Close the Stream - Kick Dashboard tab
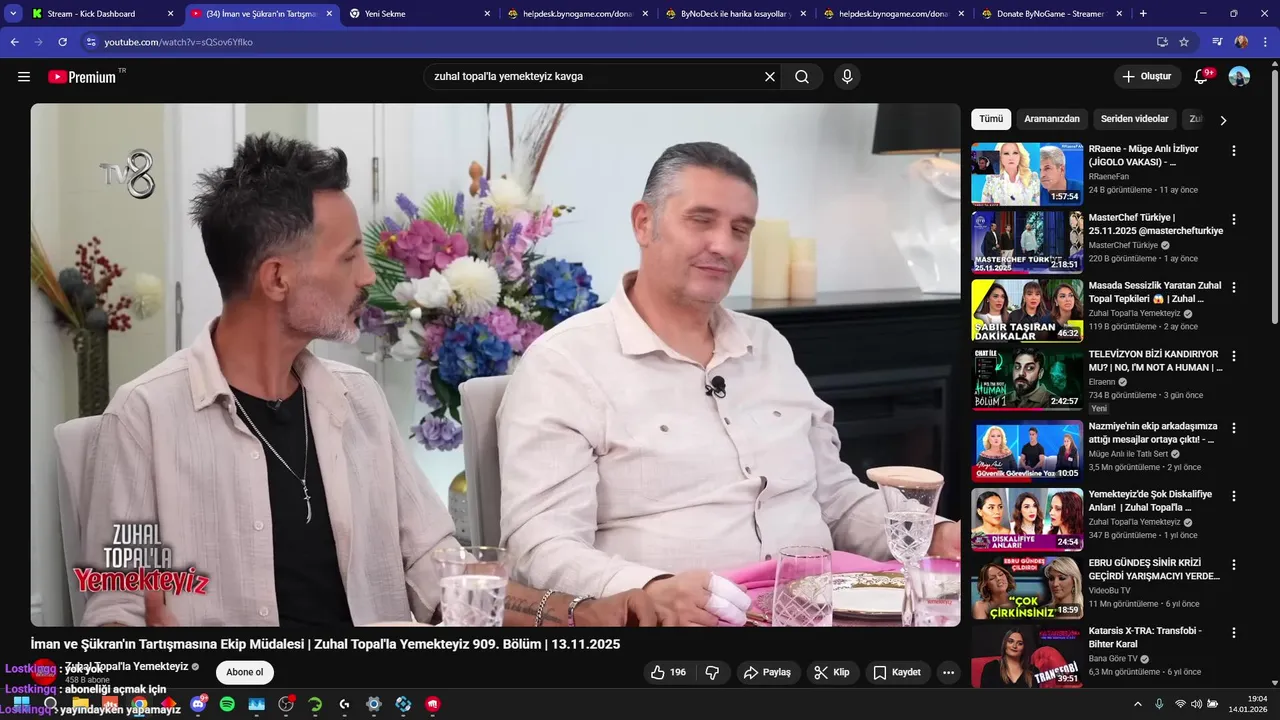Image resolution: width=1280 pixels, height=720 pixels. click(170, 14)
